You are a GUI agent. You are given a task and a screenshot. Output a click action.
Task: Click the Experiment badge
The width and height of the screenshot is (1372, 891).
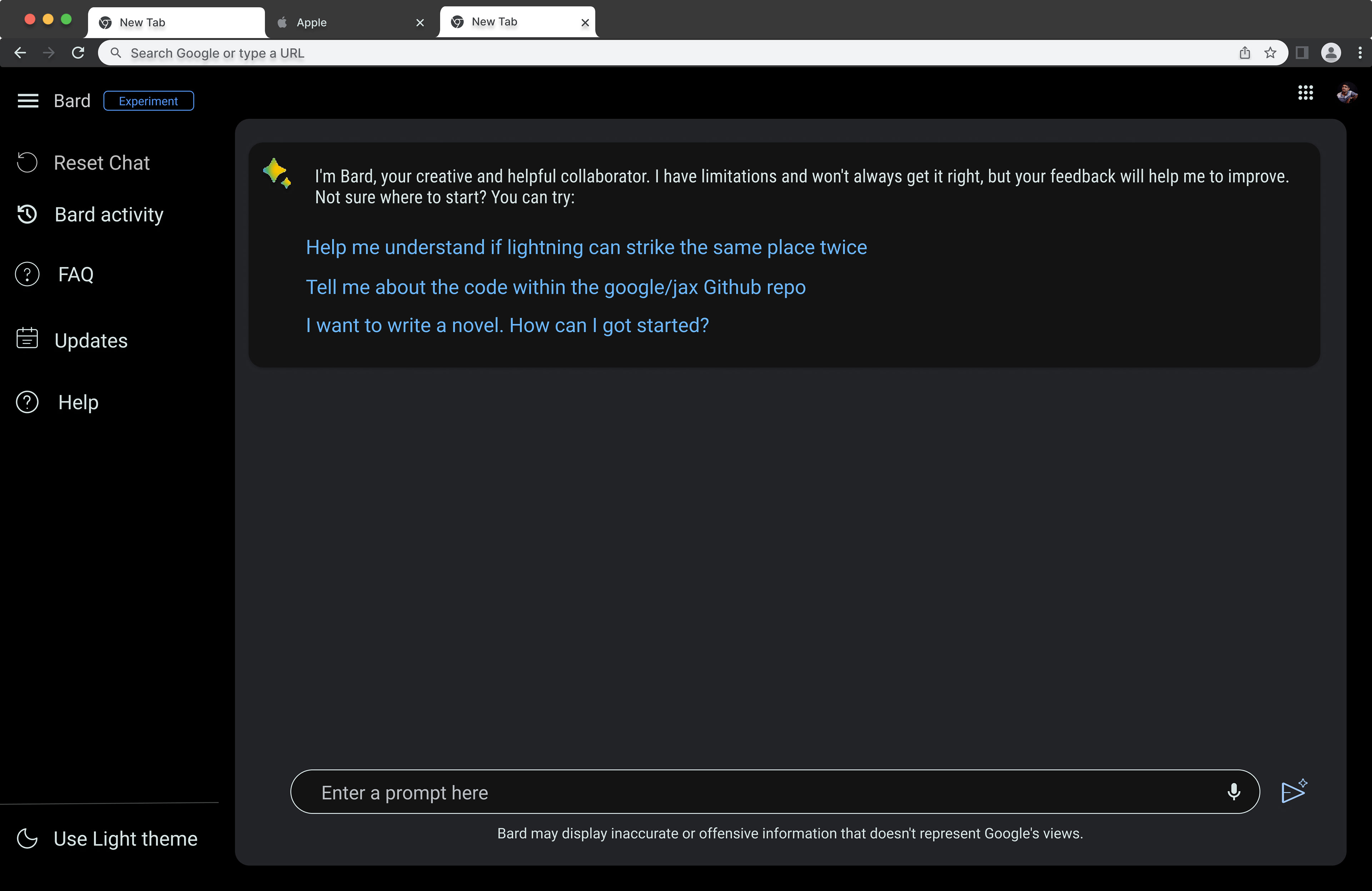pos(149,101)
